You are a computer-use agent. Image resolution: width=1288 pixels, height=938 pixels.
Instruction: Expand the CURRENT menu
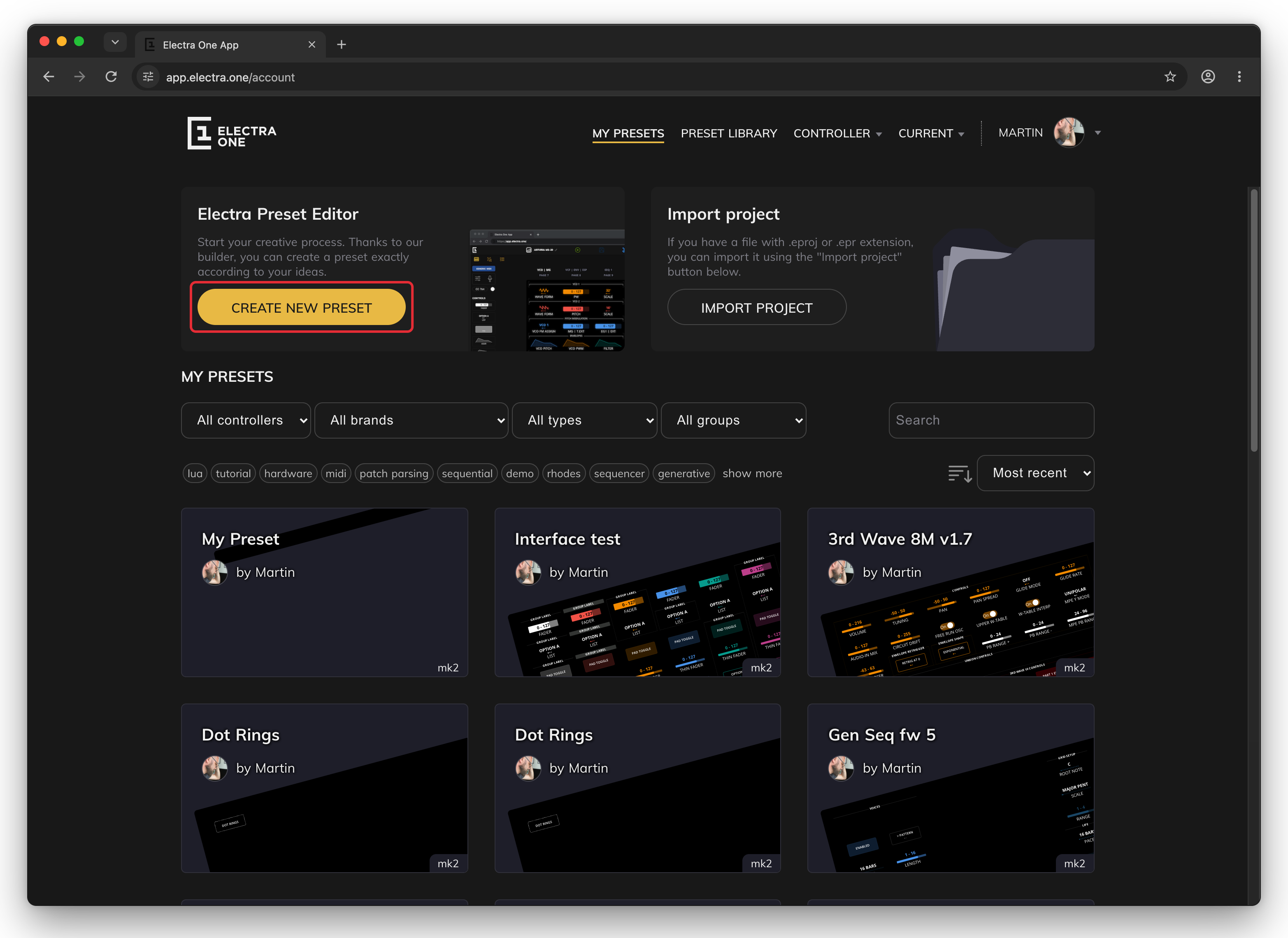(x=931, y=133)
